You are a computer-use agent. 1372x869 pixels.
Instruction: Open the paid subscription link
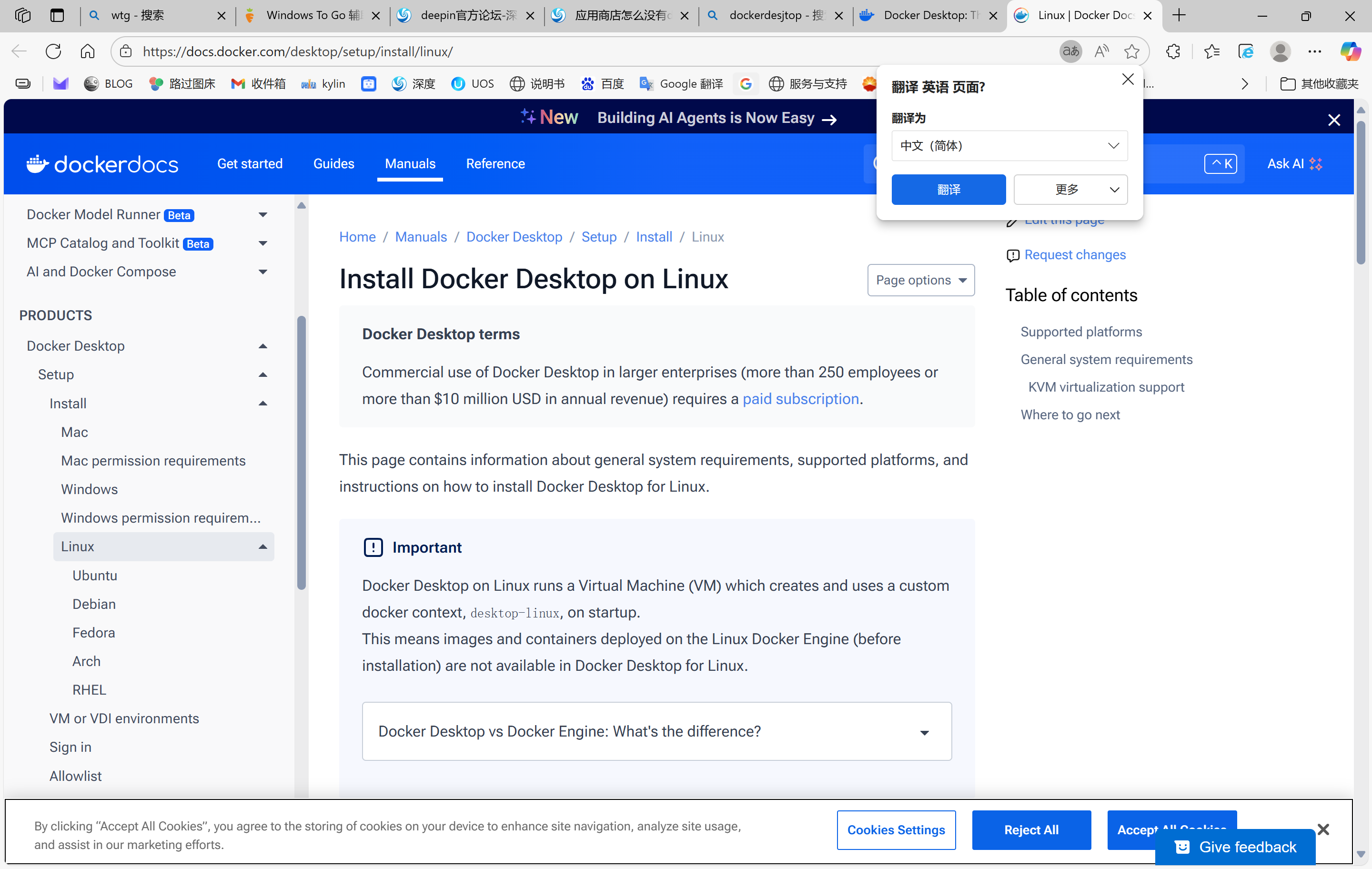pyautogui.click(x=800, y=399)
